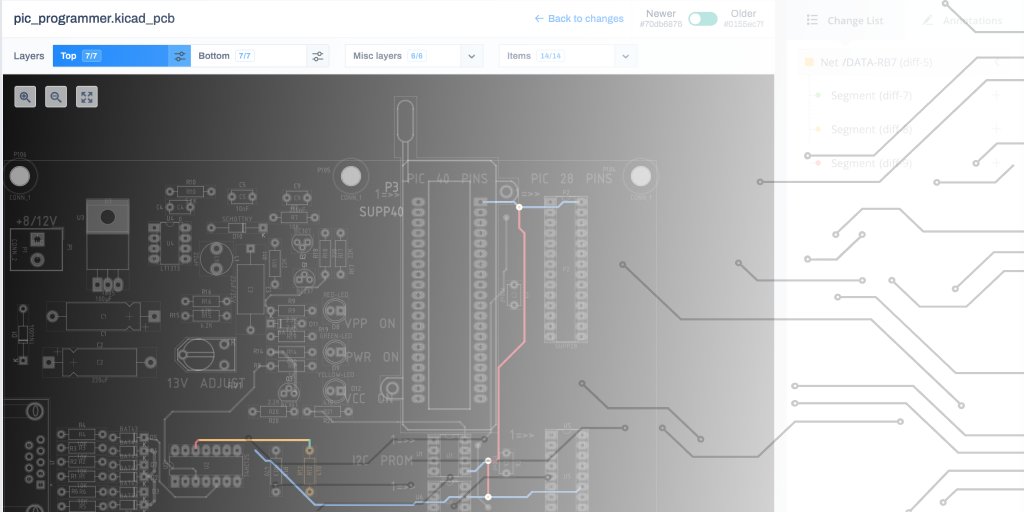The image size is (1024, 512).
Task: Select the Top layers tab
Action: pos(110,56)
